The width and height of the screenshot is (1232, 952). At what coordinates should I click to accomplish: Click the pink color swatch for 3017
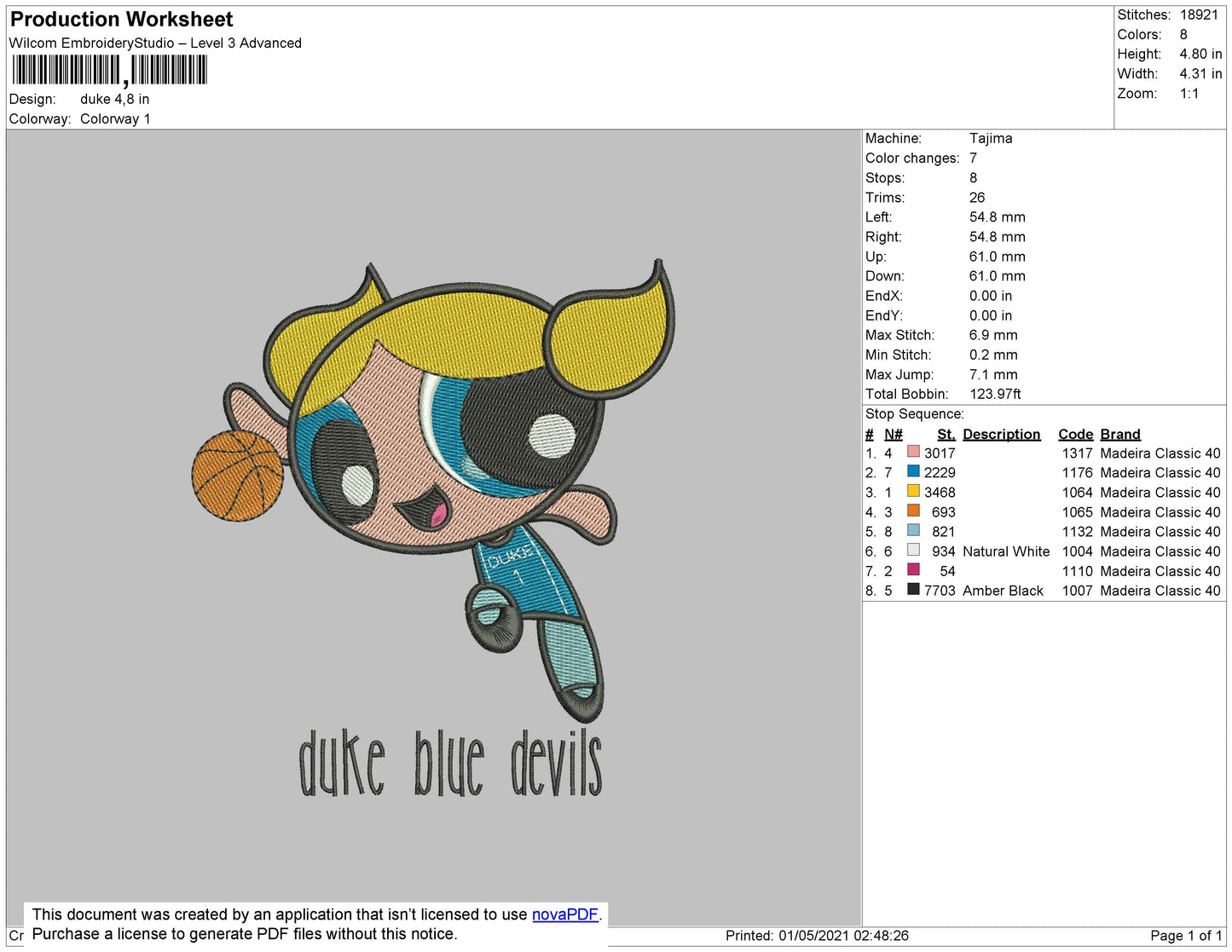point(913,452)
